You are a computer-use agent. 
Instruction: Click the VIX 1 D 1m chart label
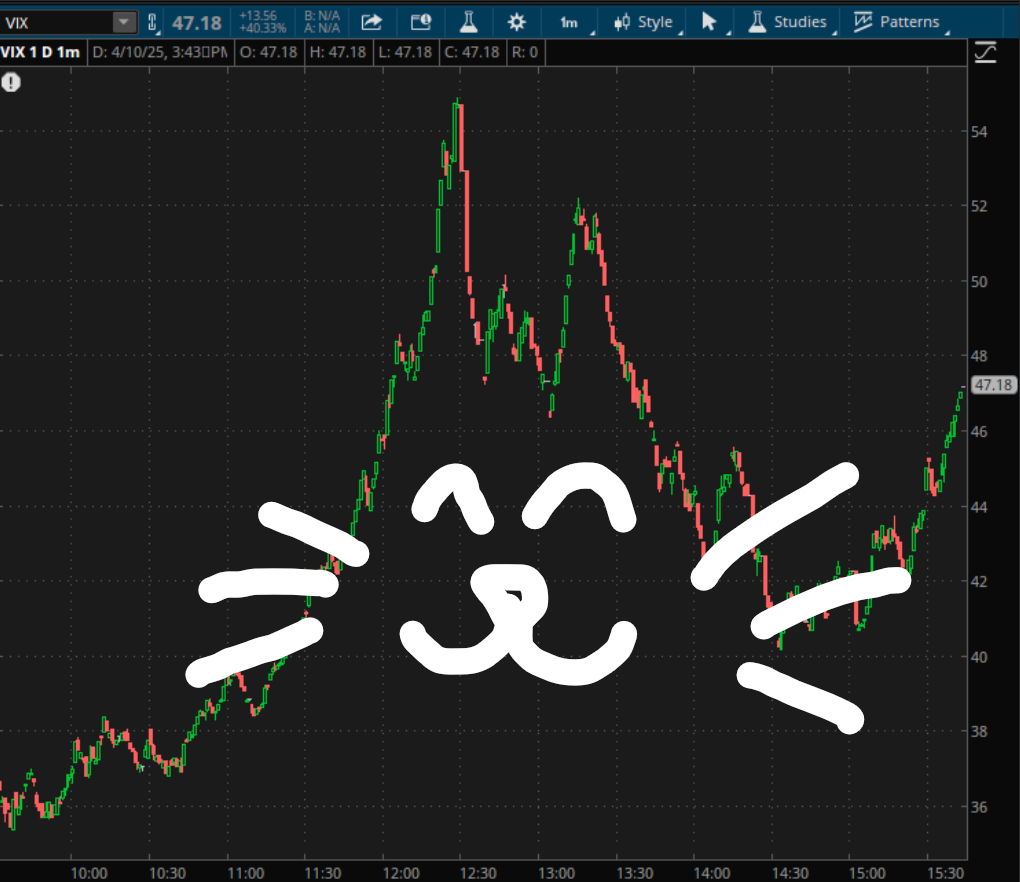tap(41, 52)
